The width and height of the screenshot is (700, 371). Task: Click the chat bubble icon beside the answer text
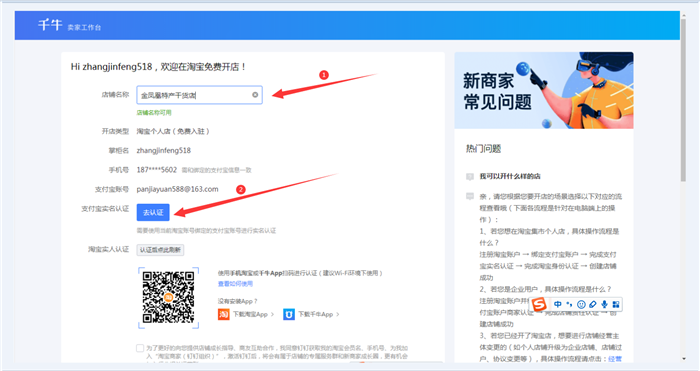pos(470,196)
